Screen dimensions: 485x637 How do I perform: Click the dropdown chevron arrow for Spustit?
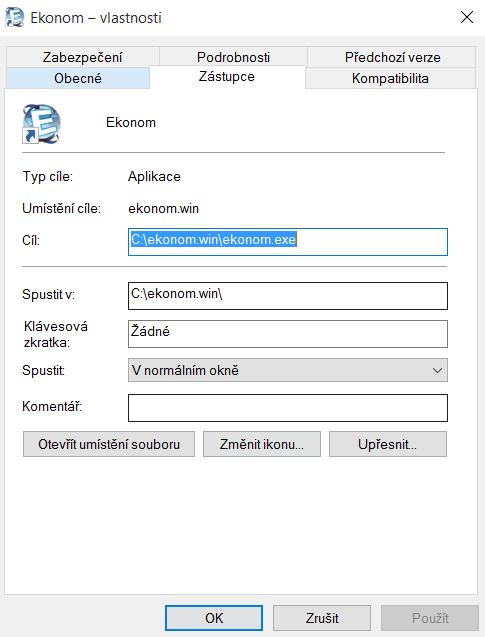(x=437, y=370)
